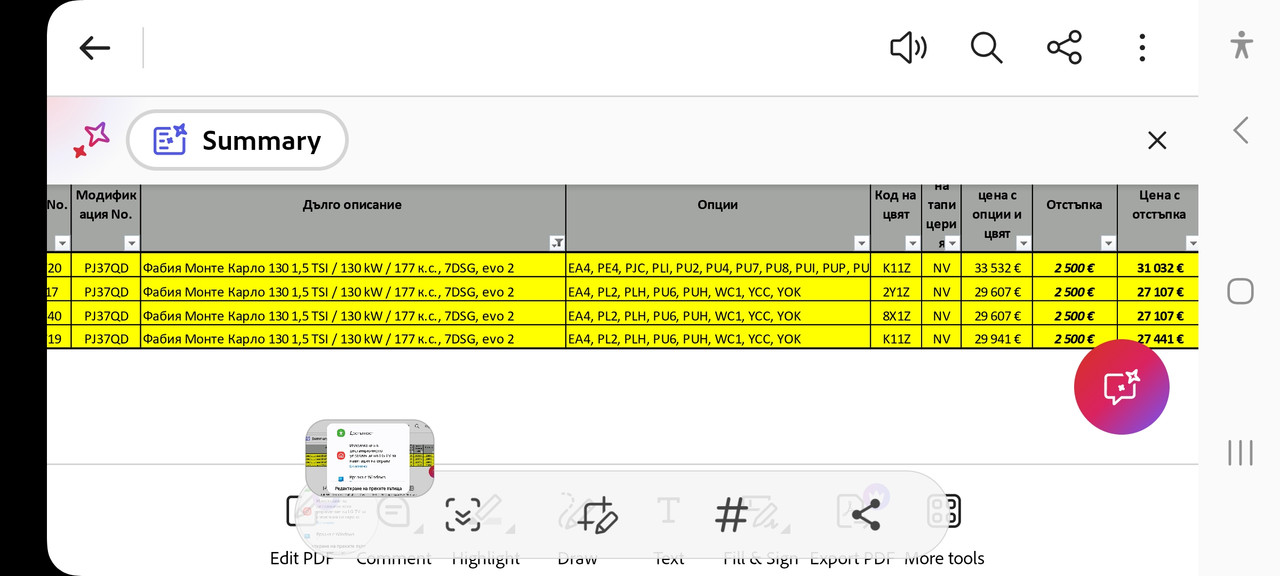This screenshot has width=1280, height=576.
Task: Go back using the top-left arrow
Action: coord(95,48)
